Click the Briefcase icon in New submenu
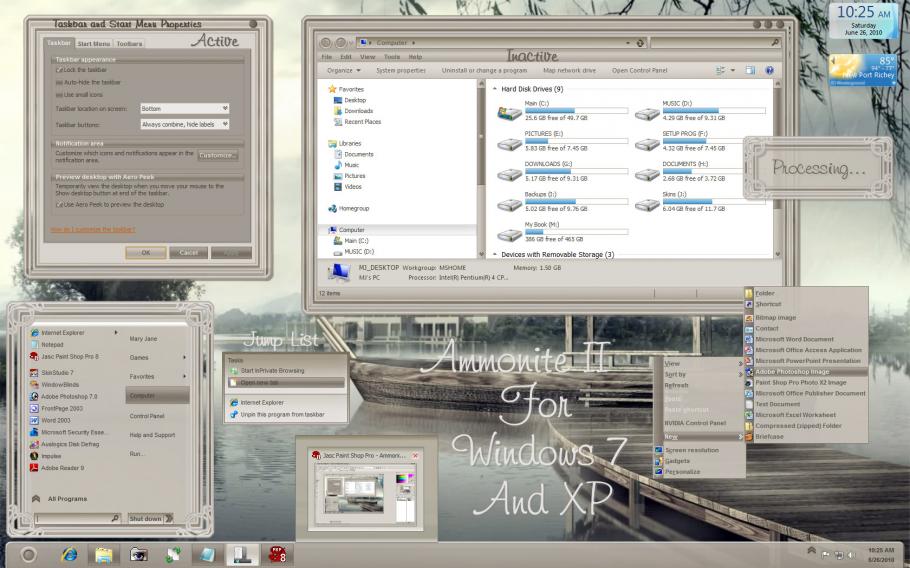 [x=749, y=437]
